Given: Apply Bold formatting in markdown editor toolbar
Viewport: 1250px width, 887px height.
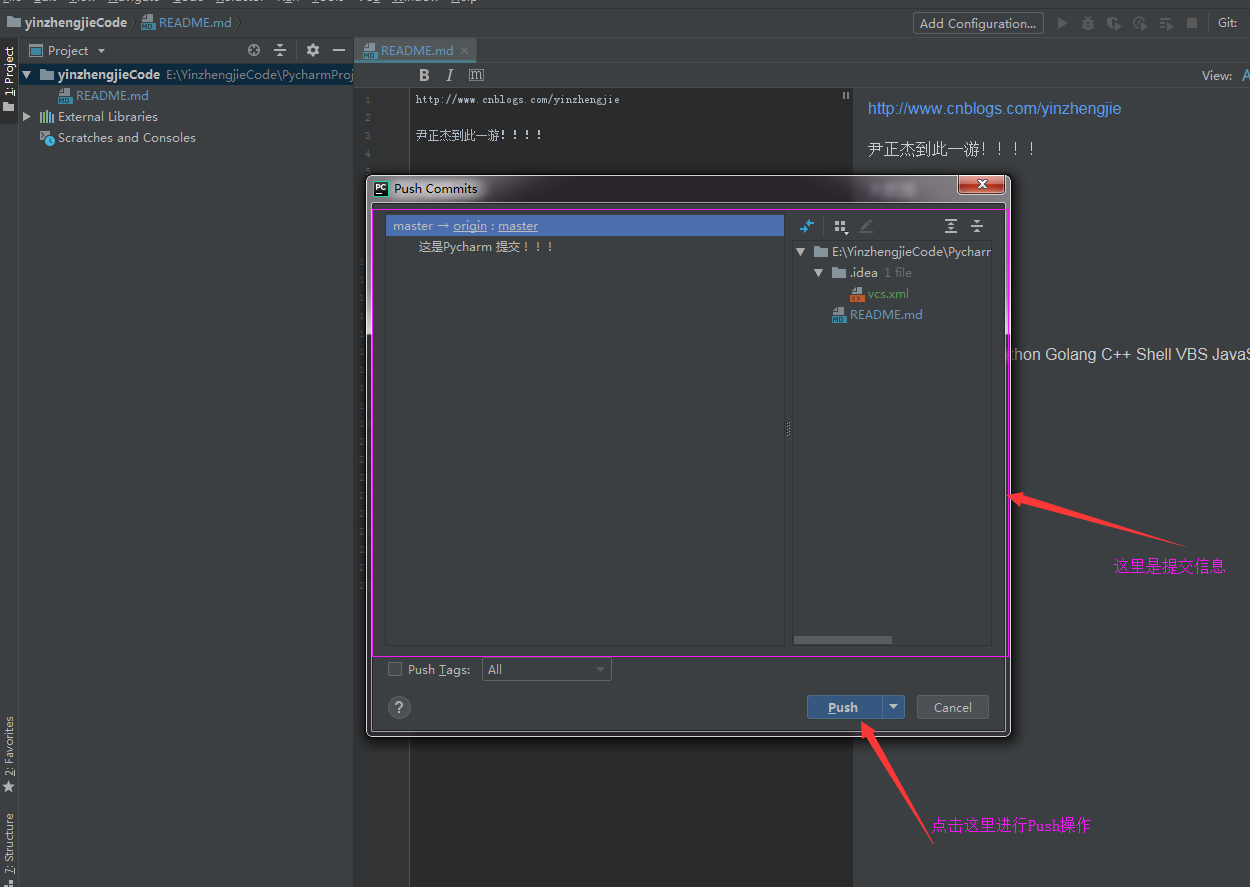Looking at the screenshot, I should pyautogui.click(x=424, y=75).
